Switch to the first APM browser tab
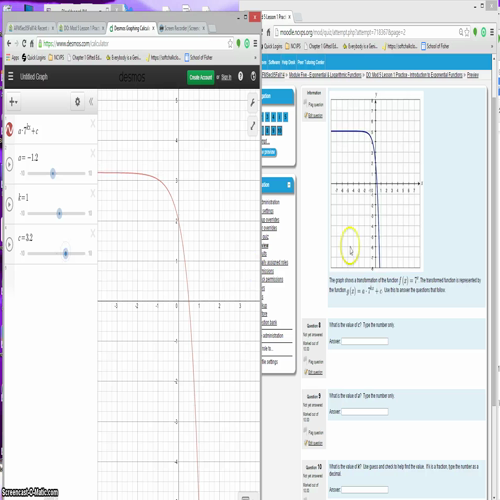Screen dimensions: 500x500 (x=31, y=28)
